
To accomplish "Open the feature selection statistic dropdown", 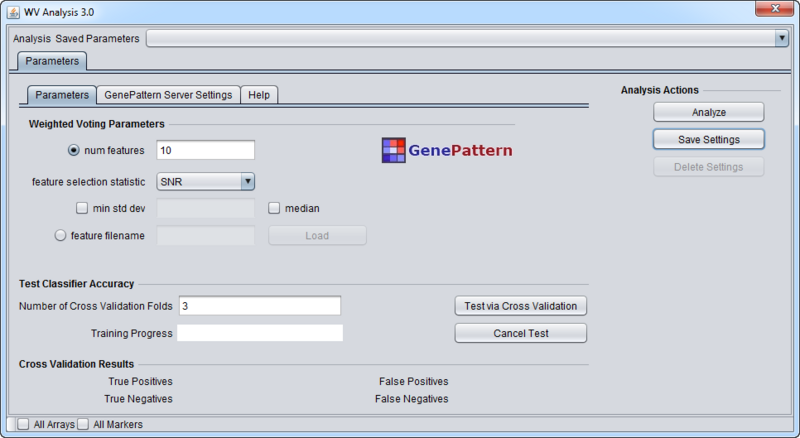I will 206,181.
